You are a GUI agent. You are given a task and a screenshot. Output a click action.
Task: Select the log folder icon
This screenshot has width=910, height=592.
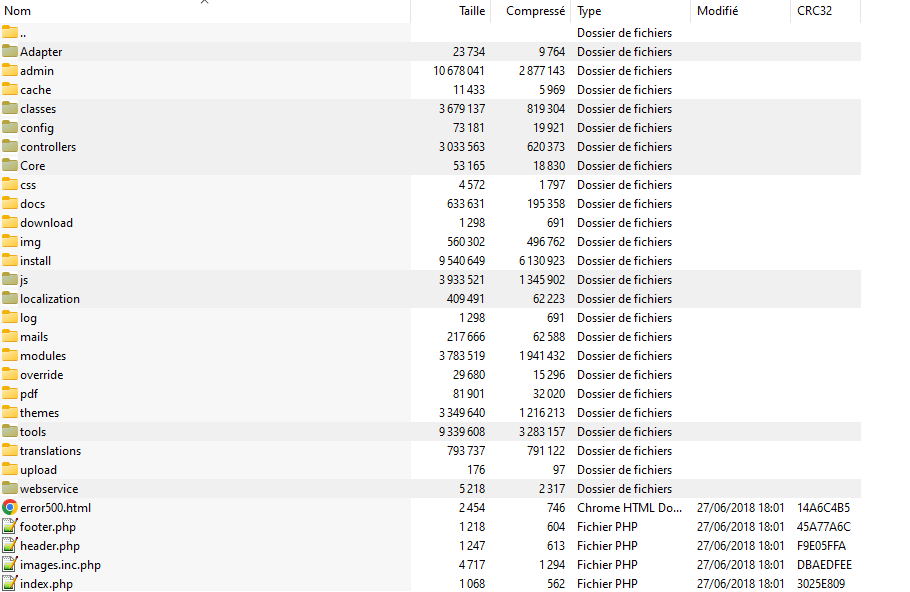tap(10, 317)
